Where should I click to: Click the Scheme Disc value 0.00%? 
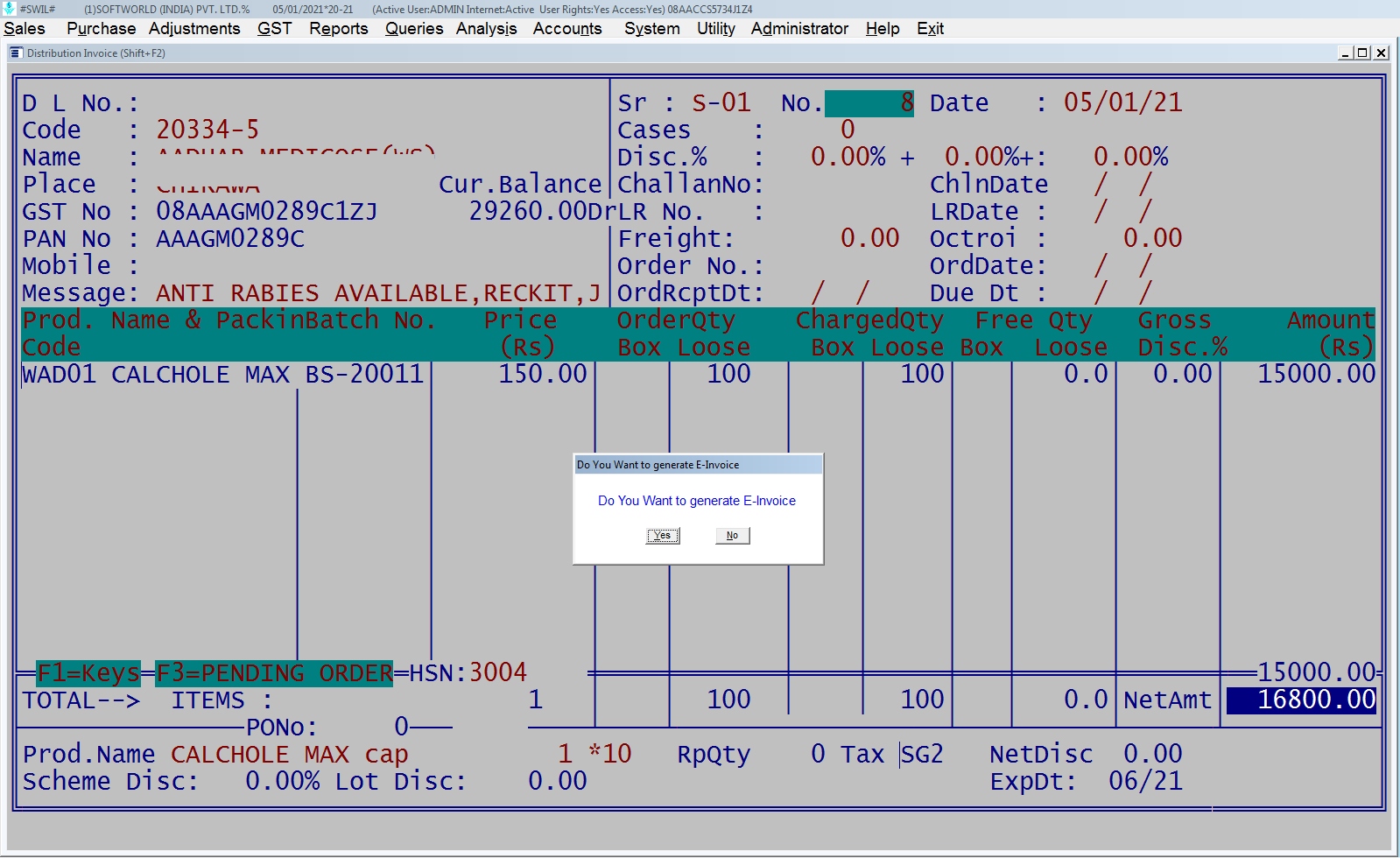283,782
